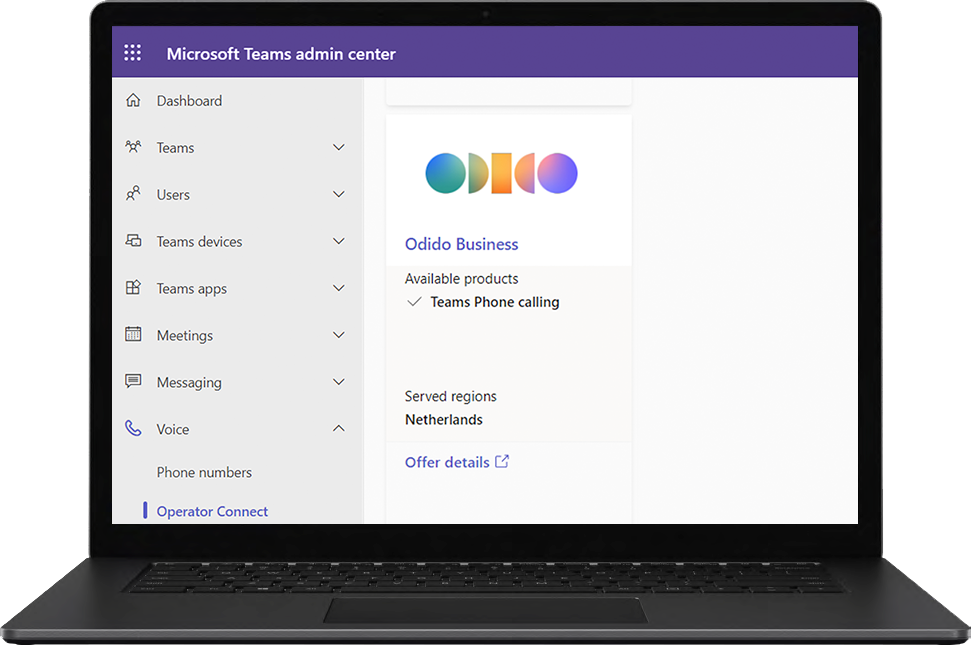Click the Teams Phone calling text
This screenshot has width=971, height=645.
(x=495, y=302)
